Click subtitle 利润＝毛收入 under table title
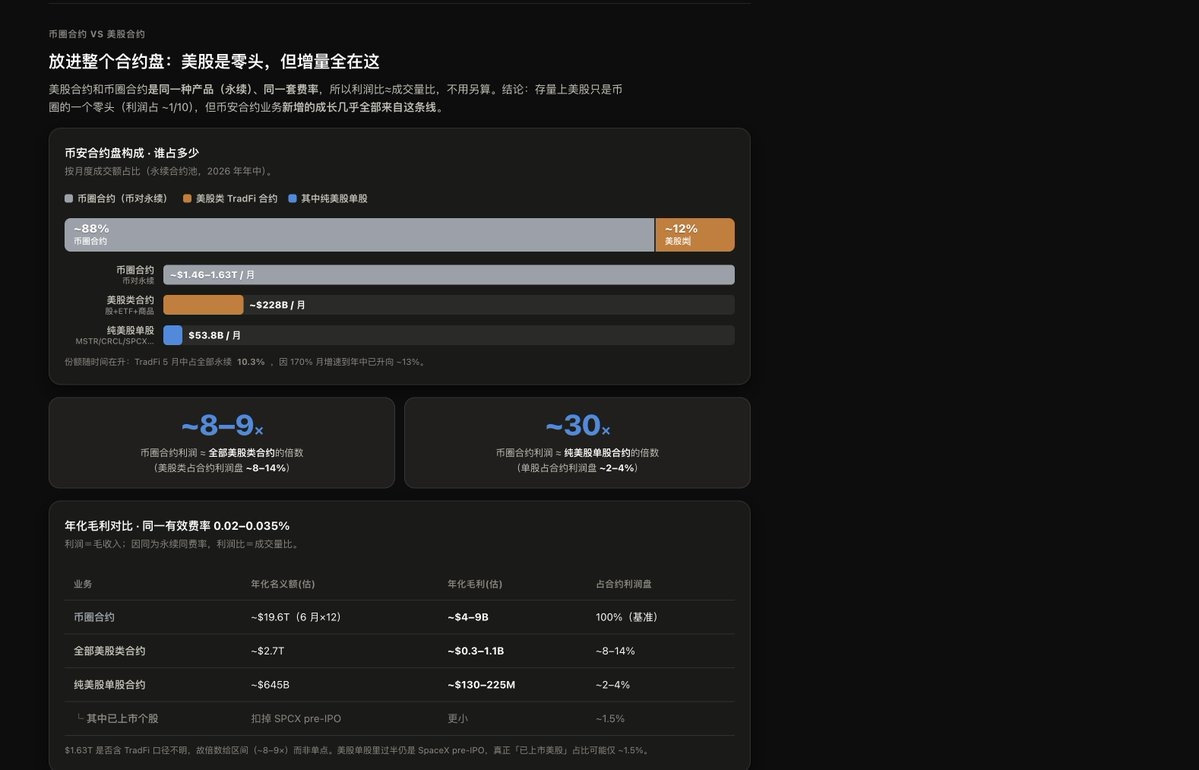 pos(183,544)
